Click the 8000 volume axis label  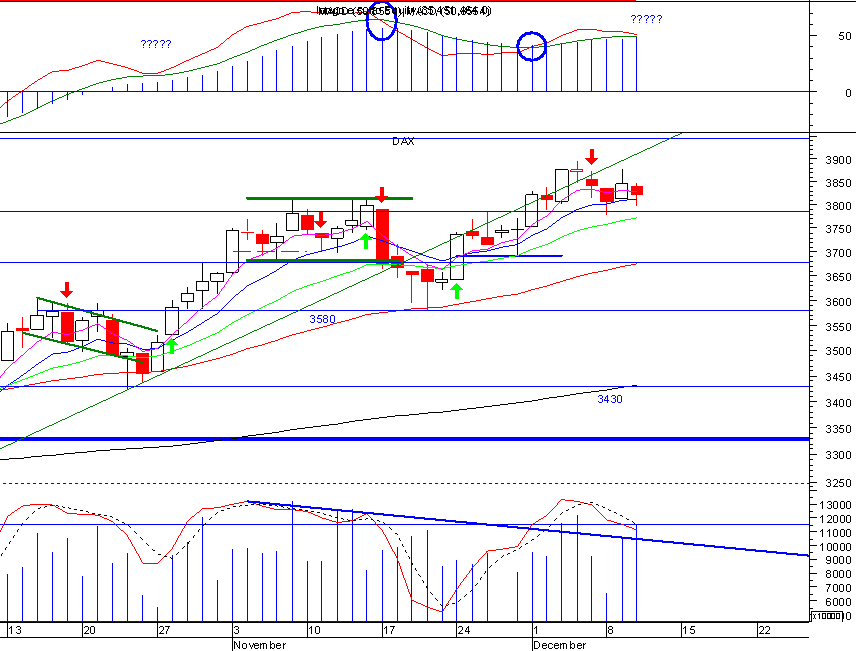click(x=838, y=574)
